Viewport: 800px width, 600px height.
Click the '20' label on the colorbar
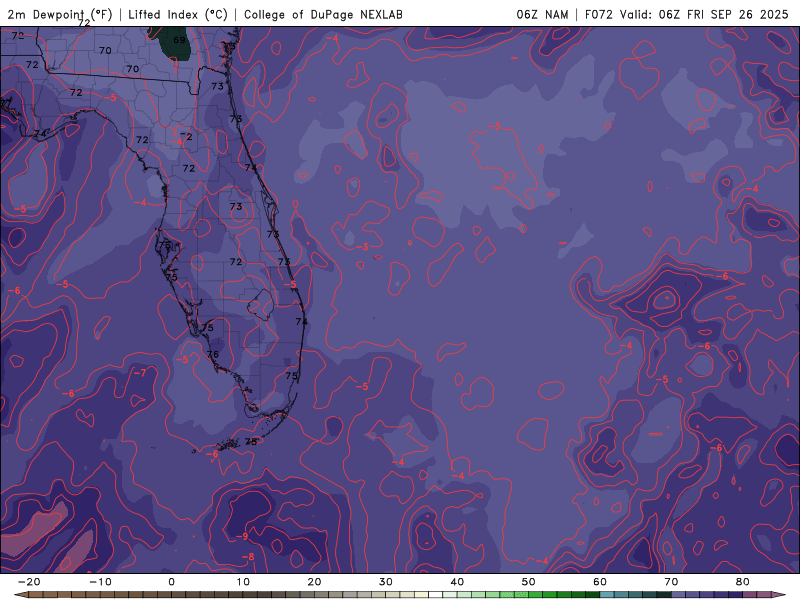coord(314,582)
